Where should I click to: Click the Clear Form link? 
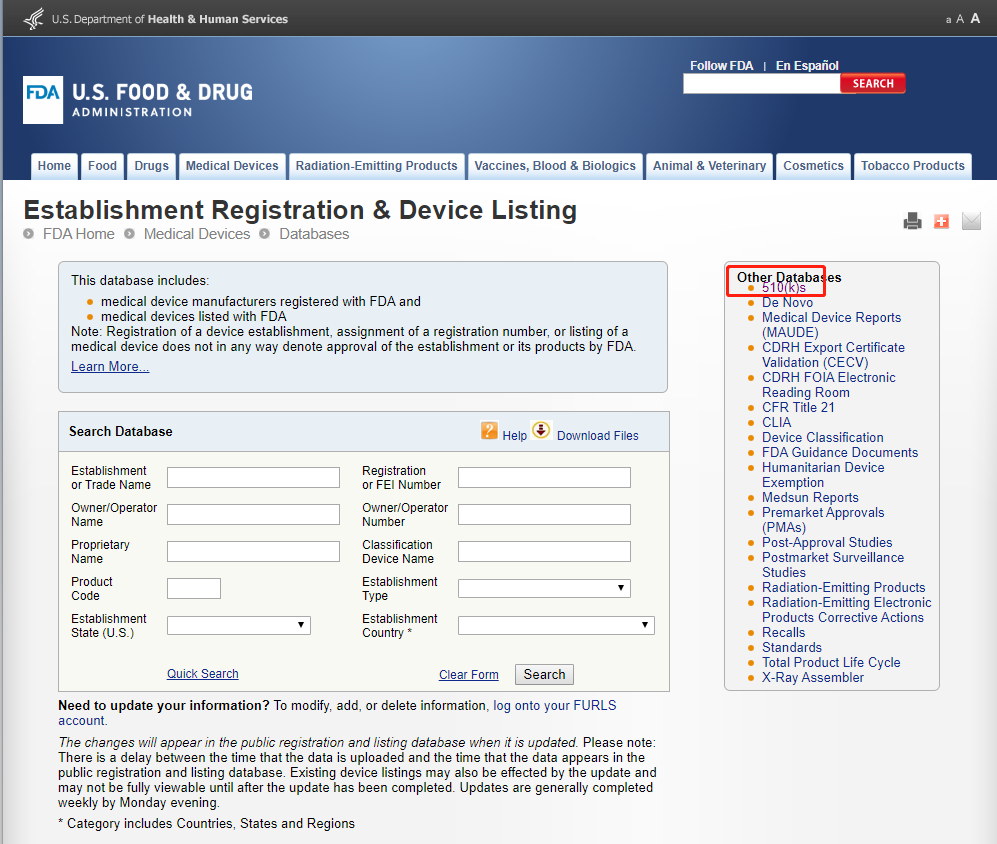coord(469,675)
